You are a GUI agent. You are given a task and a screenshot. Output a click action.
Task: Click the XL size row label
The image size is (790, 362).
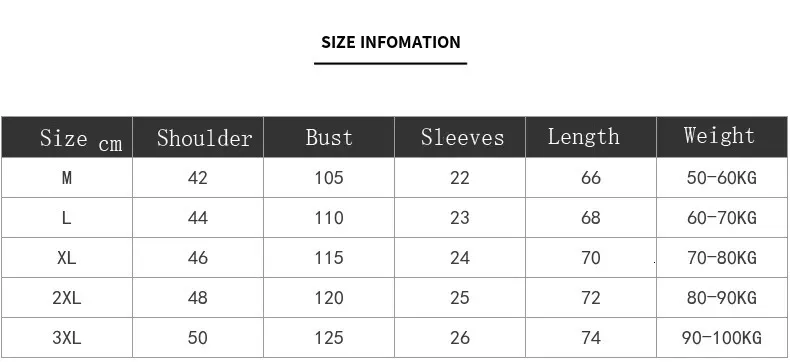pyautogui.click(x=67, y=258)
